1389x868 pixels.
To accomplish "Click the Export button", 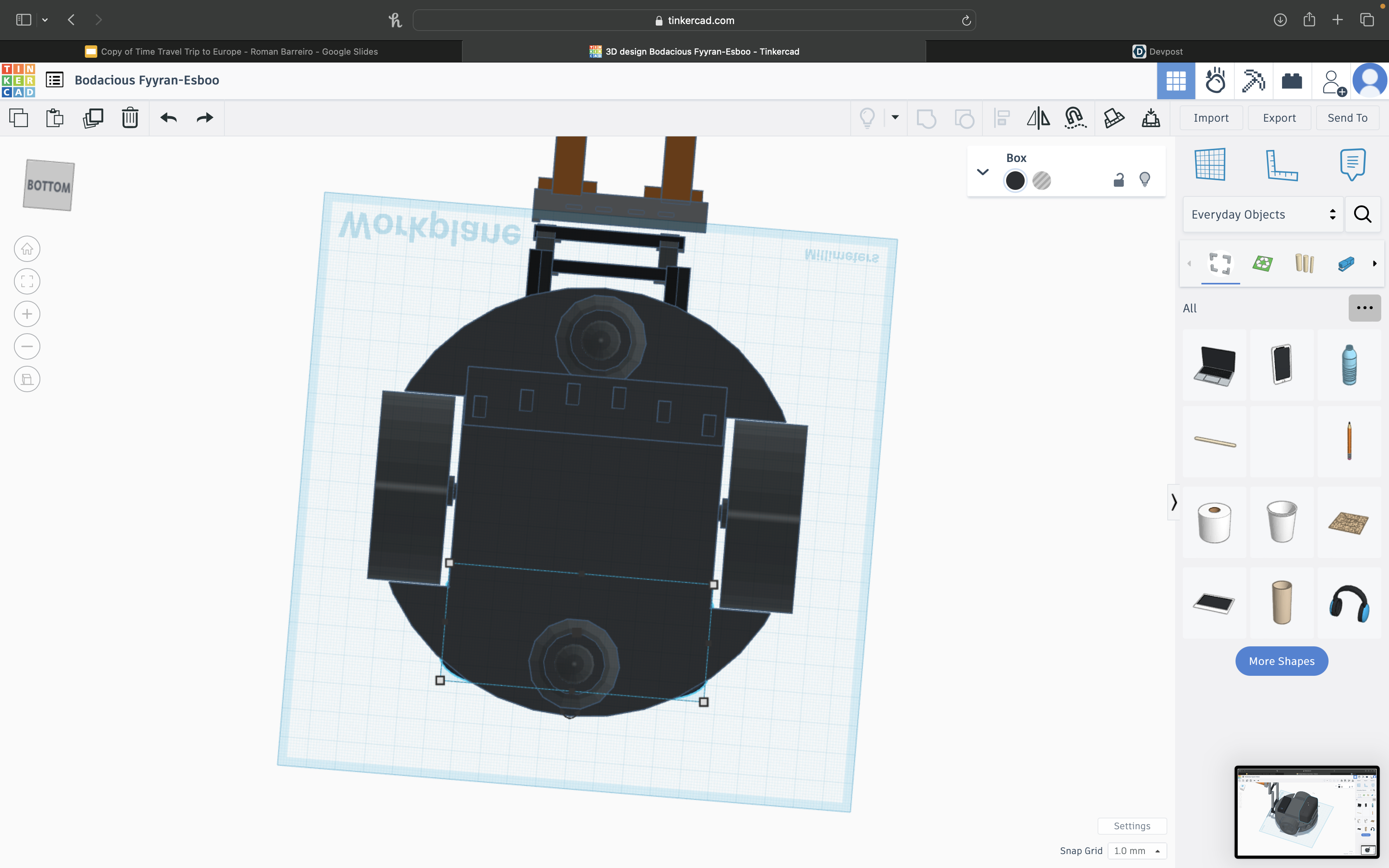I will point(1279,118).
